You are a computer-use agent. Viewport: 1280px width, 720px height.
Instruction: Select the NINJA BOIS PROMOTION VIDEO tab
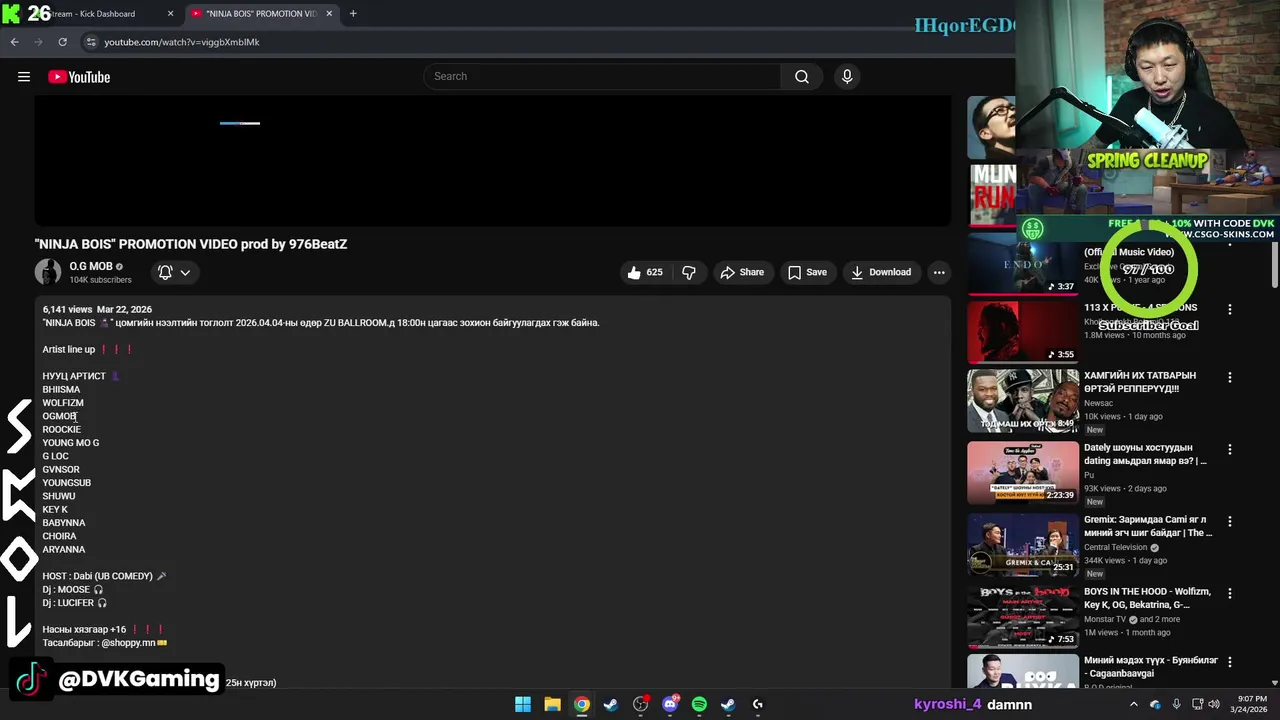(x=262, y=14)
